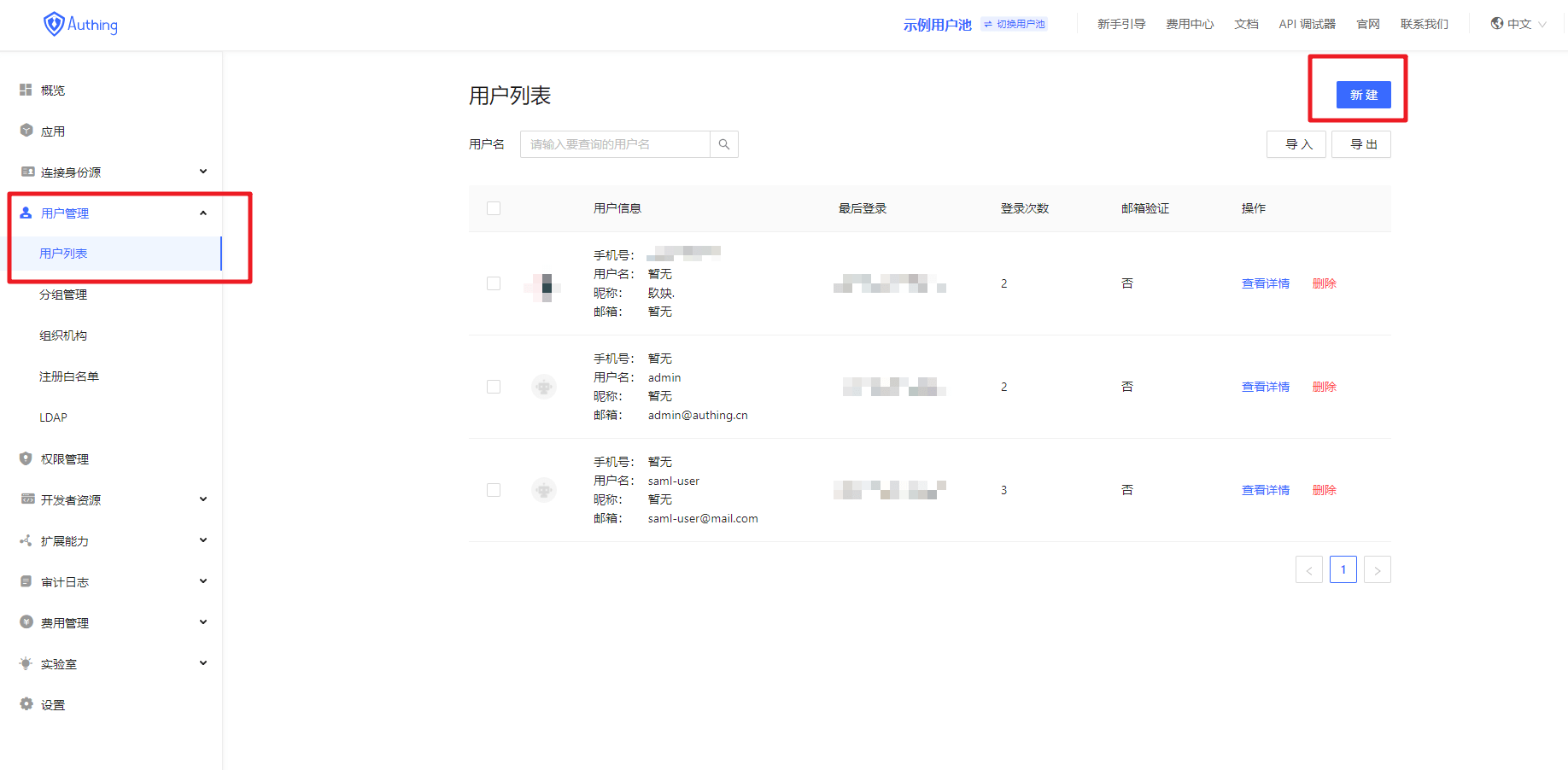Select the 权限管理 shield icon
The width and height of the screenshot is (1568, 770).
(x=26, y=458)
